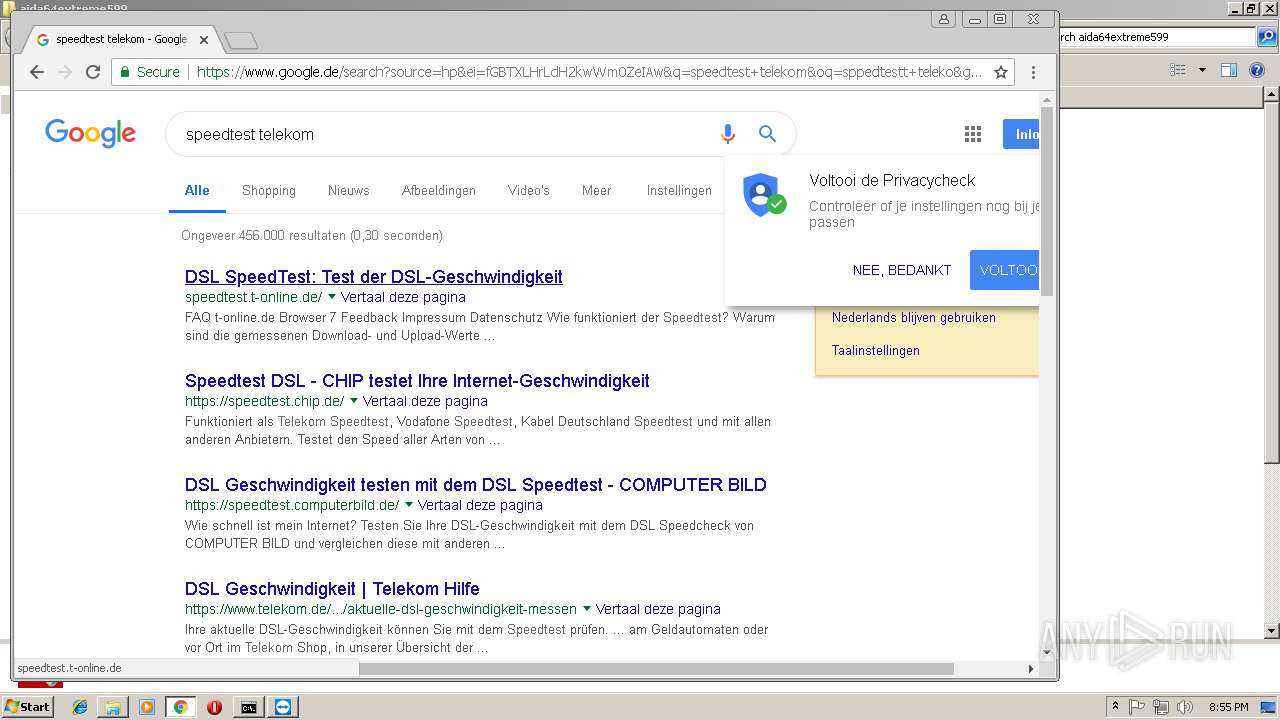The width and height of the screenshot is (1280, 720).
Task: Launch Internet Explorer from the taskbar
Action: pyautogui.click(x=80, y=707)
